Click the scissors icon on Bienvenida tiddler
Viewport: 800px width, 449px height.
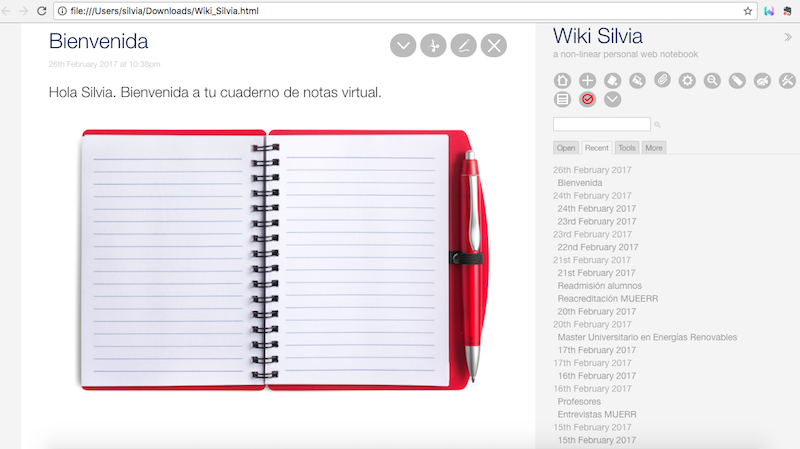click(x=432, y=45)
